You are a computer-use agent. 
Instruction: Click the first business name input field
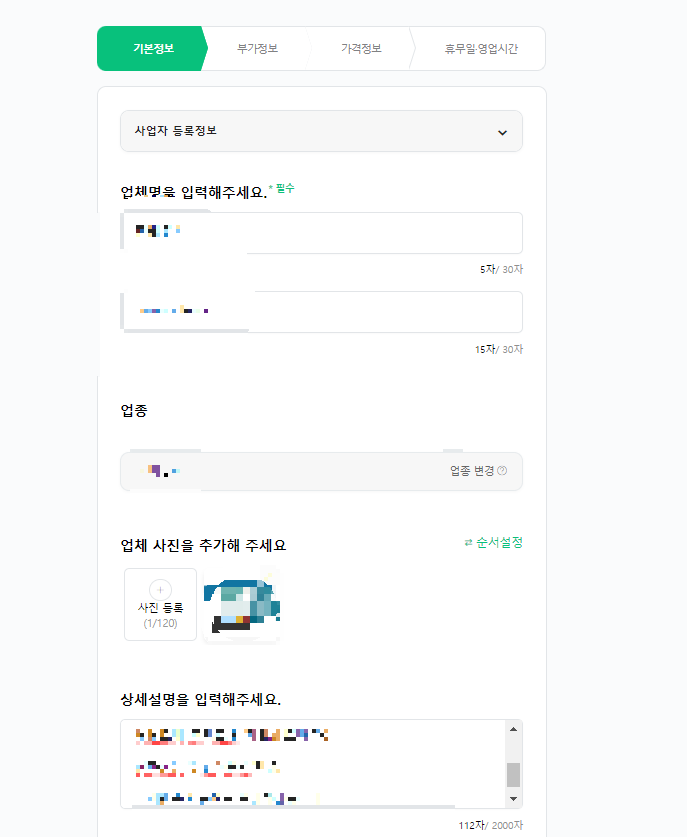tap(320, 232)
